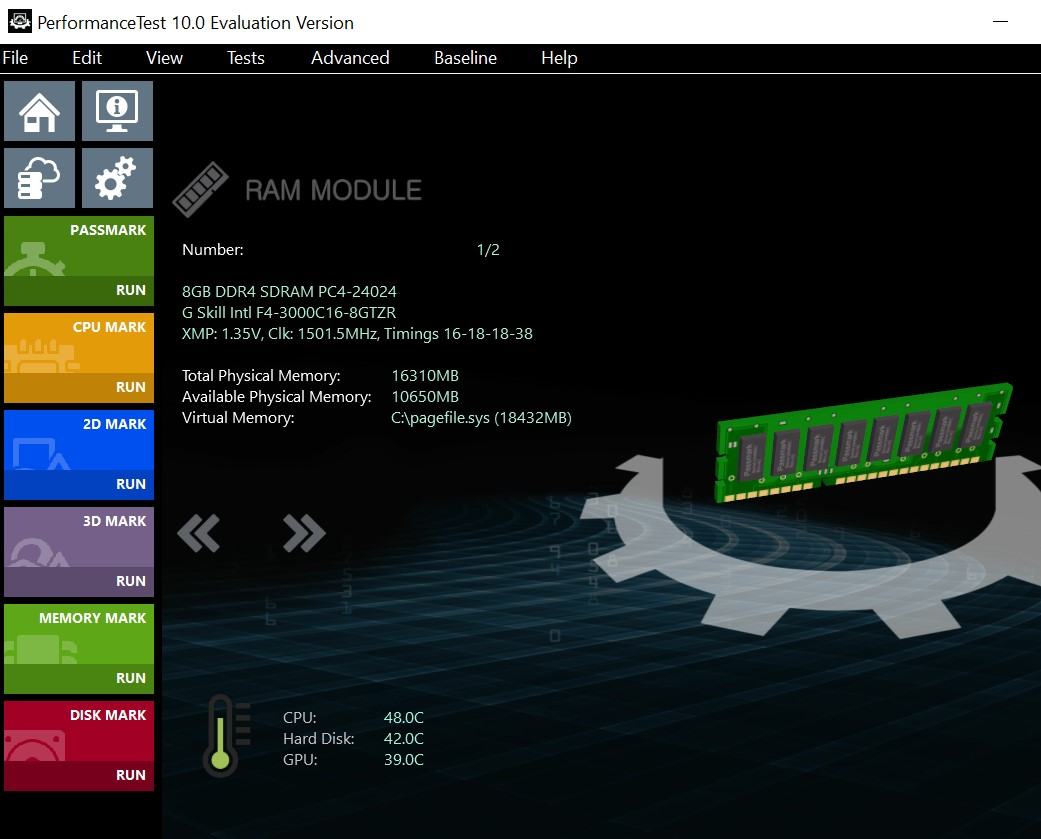The image size is (1041, 839).
Task: Click Hard Disk temperature 42.0C
Action: tap(404, 739)
